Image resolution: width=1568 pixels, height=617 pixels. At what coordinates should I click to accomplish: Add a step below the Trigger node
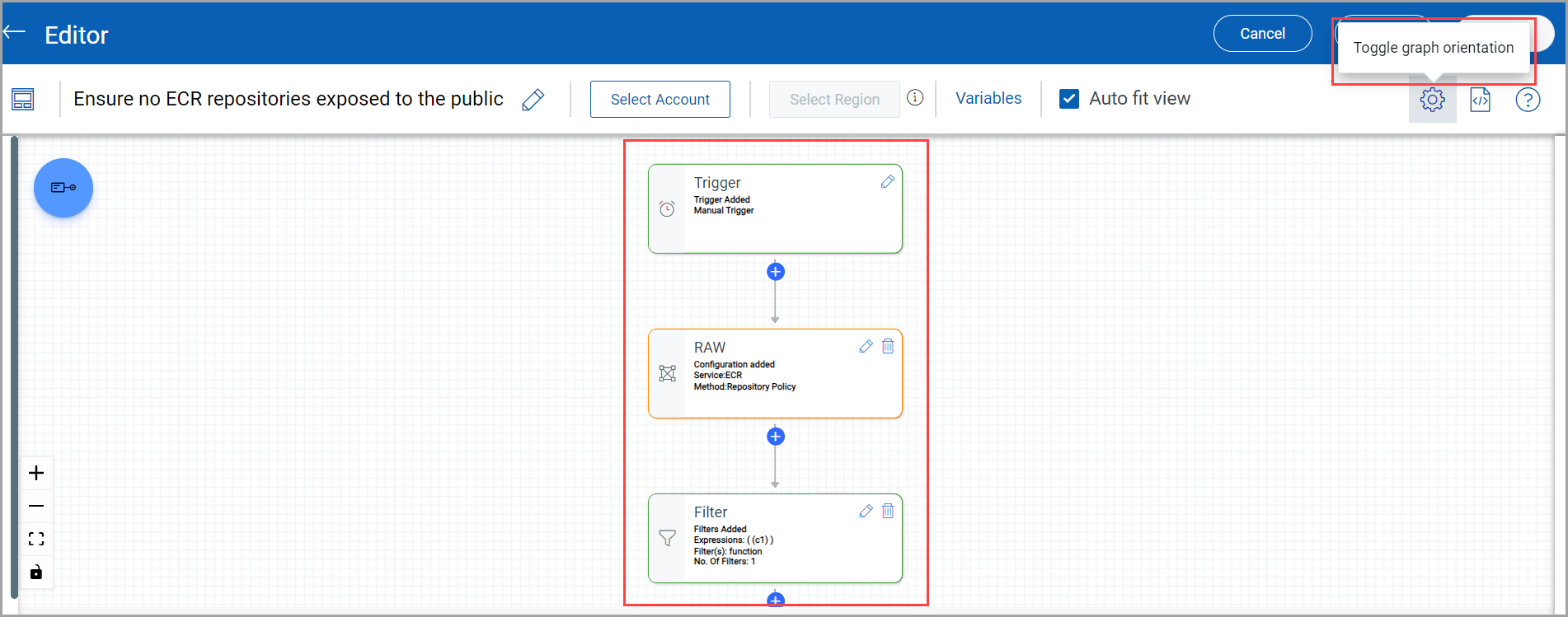pos(776,272)
